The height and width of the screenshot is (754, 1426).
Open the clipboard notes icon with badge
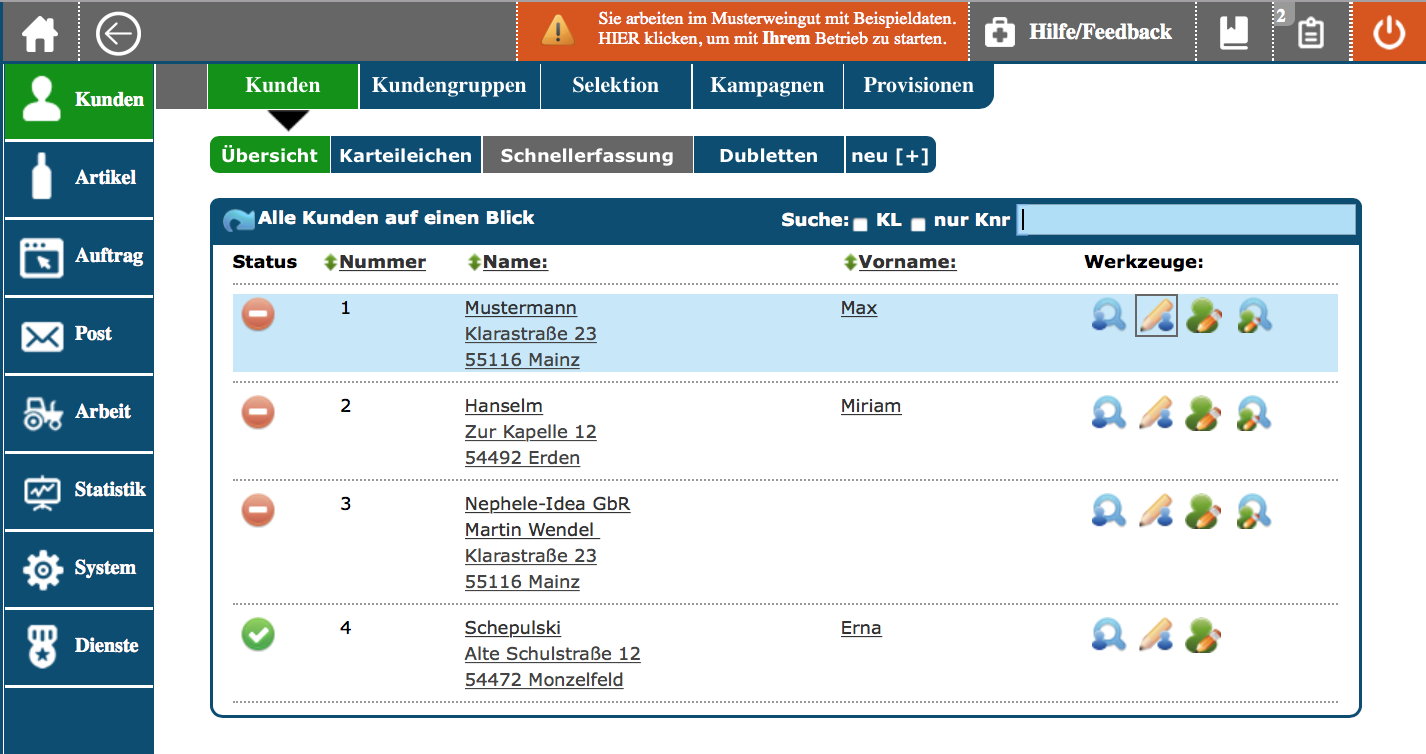coord(1310,34)
